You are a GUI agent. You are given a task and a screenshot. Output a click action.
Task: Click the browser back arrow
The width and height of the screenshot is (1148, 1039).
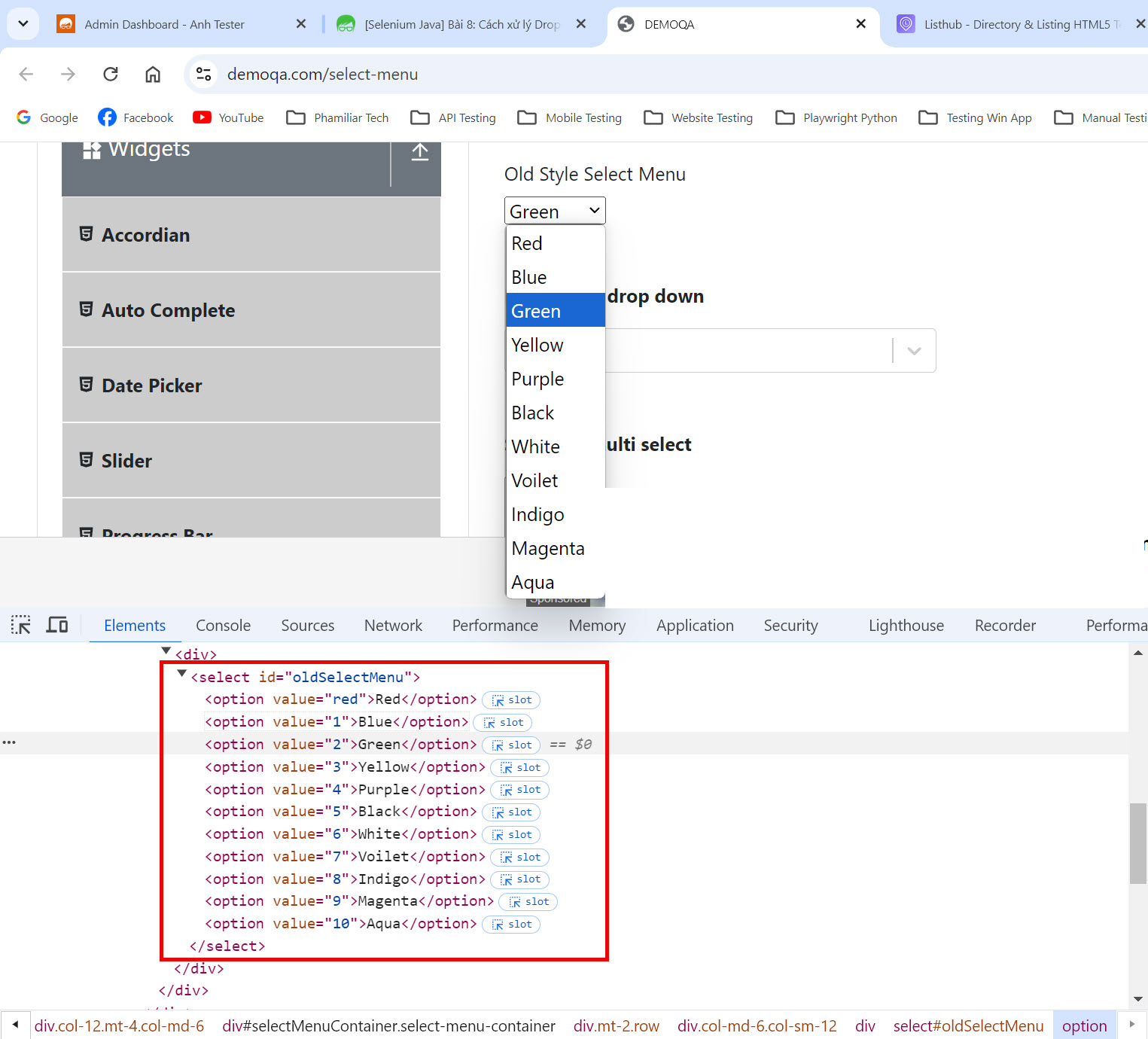pos(26,74)
